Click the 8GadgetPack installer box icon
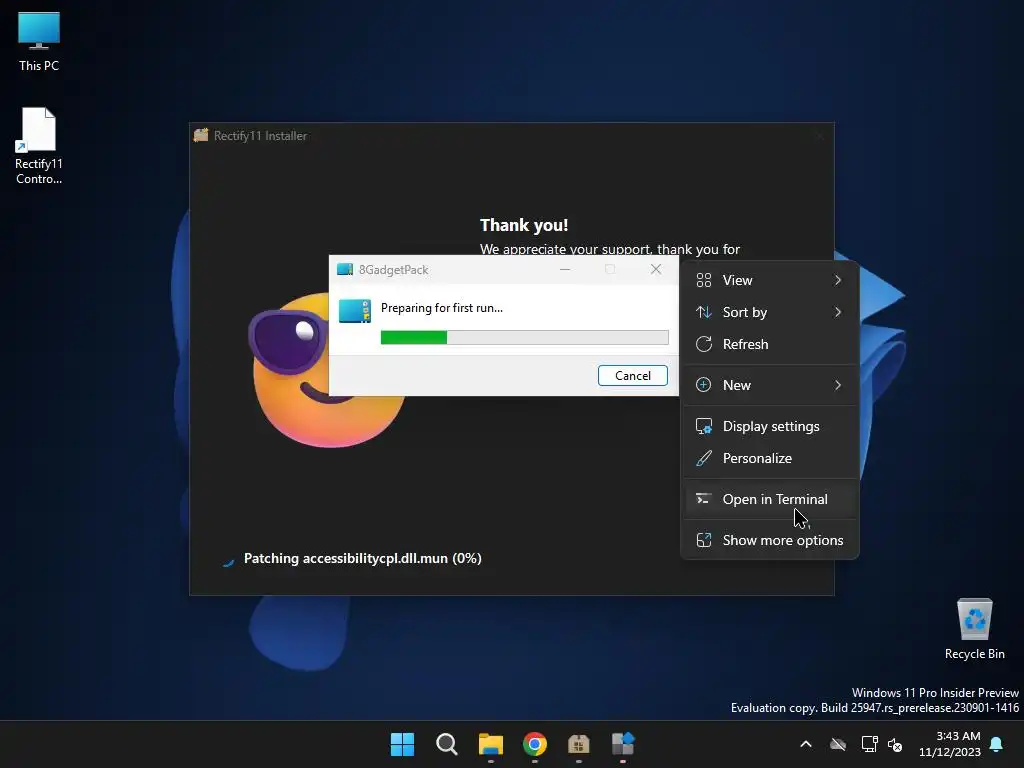This screenshot has width=1024, height=768. (355, 311)
